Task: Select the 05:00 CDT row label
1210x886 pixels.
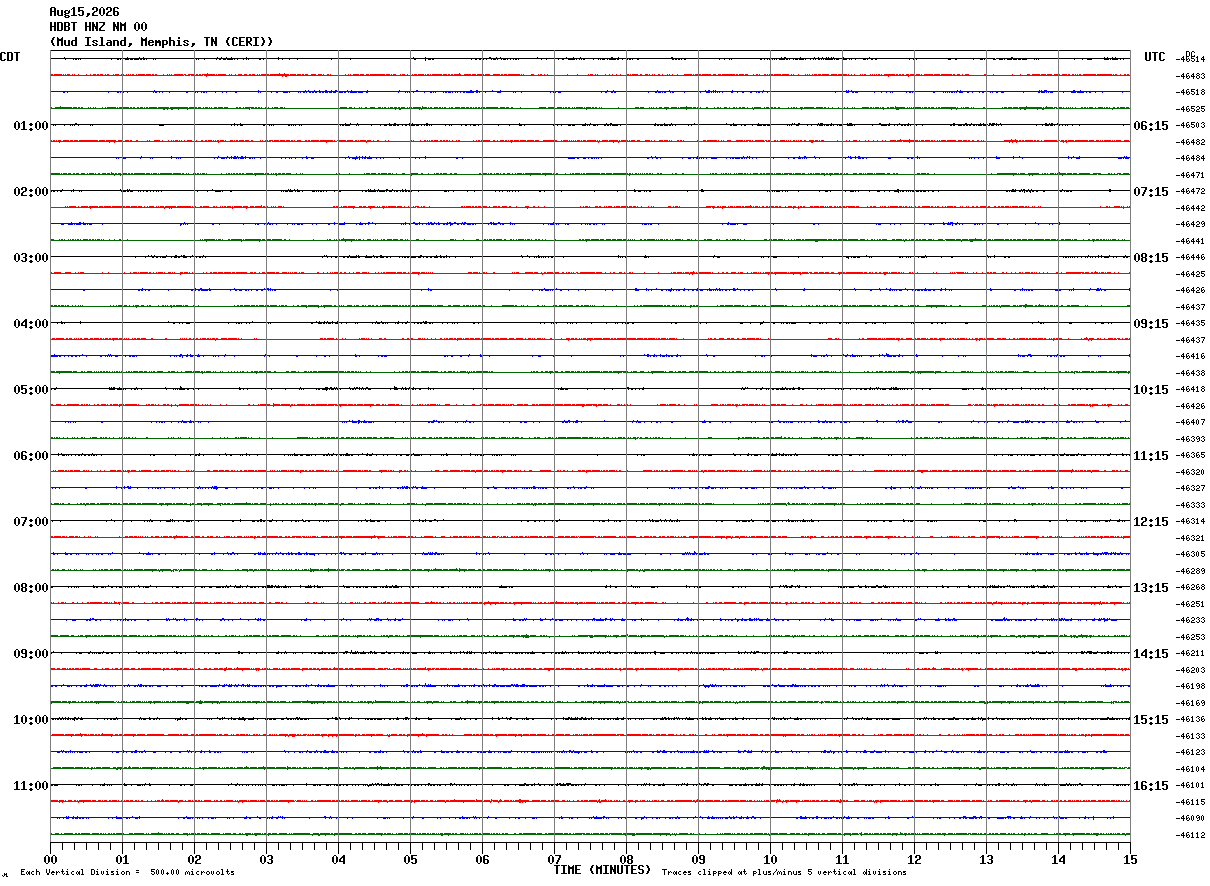Action: (x=31, y=390)
